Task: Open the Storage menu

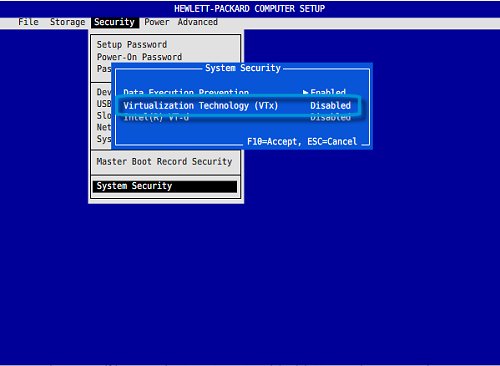Action: pos(67,22)
